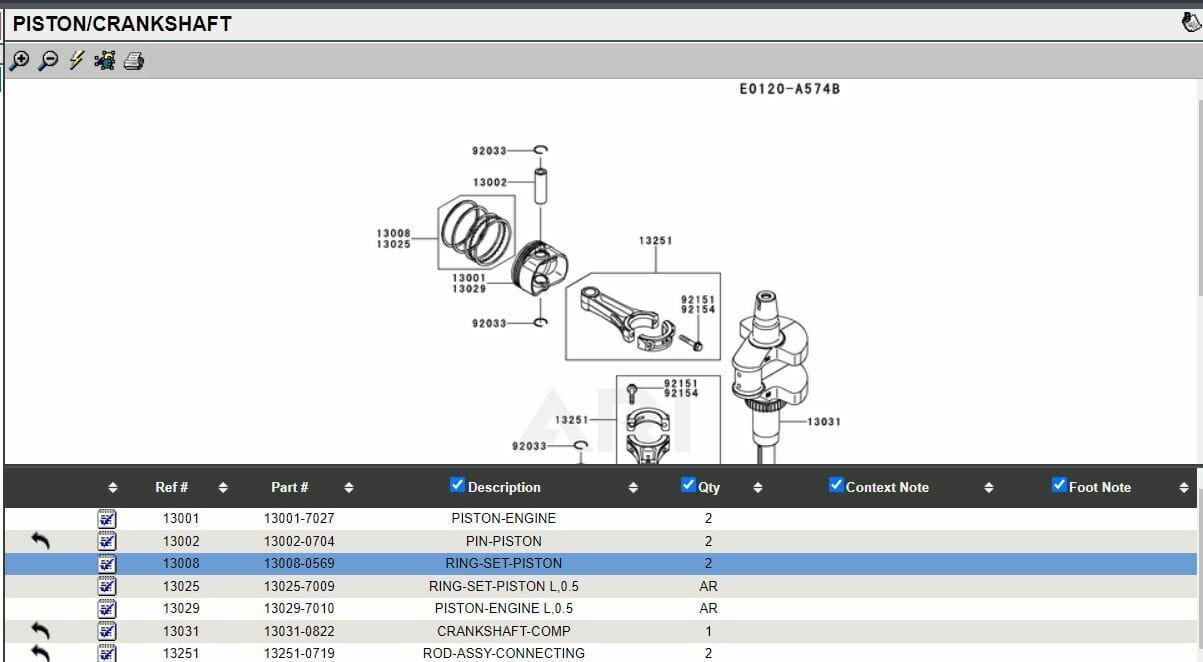Click the PISTON/CRANKSHAFT title bar

120,22
